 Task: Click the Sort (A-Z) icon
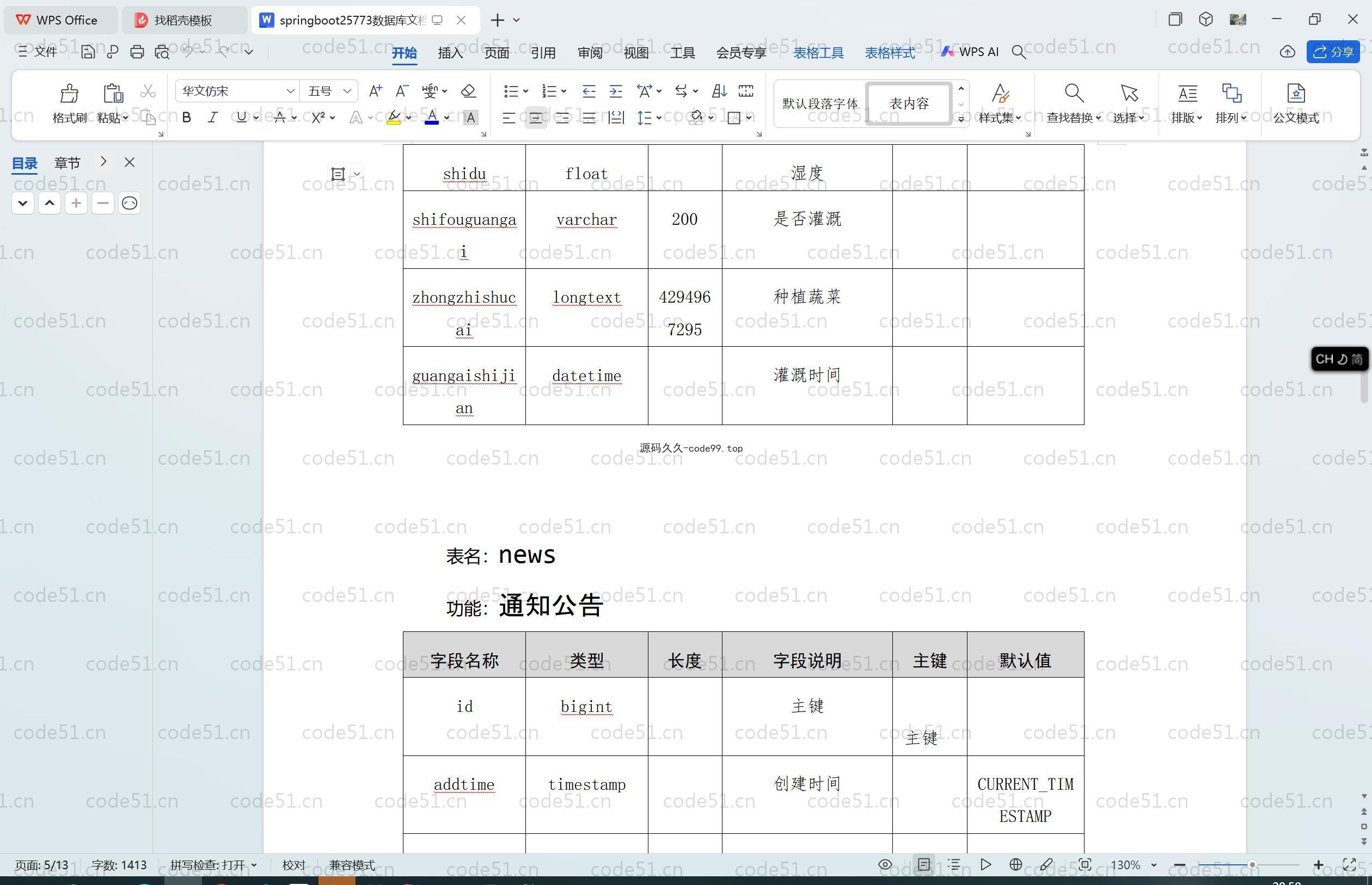[719, 91]
